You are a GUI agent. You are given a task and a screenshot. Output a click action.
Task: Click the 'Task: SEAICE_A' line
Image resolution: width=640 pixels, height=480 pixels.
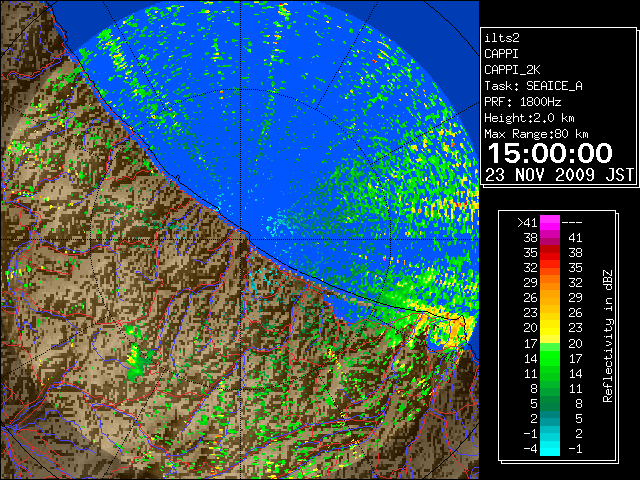[x=533, y=86]
